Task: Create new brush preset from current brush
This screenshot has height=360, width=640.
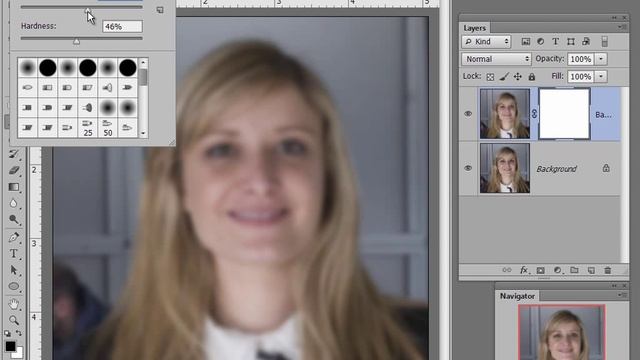Action: (160, 10)
